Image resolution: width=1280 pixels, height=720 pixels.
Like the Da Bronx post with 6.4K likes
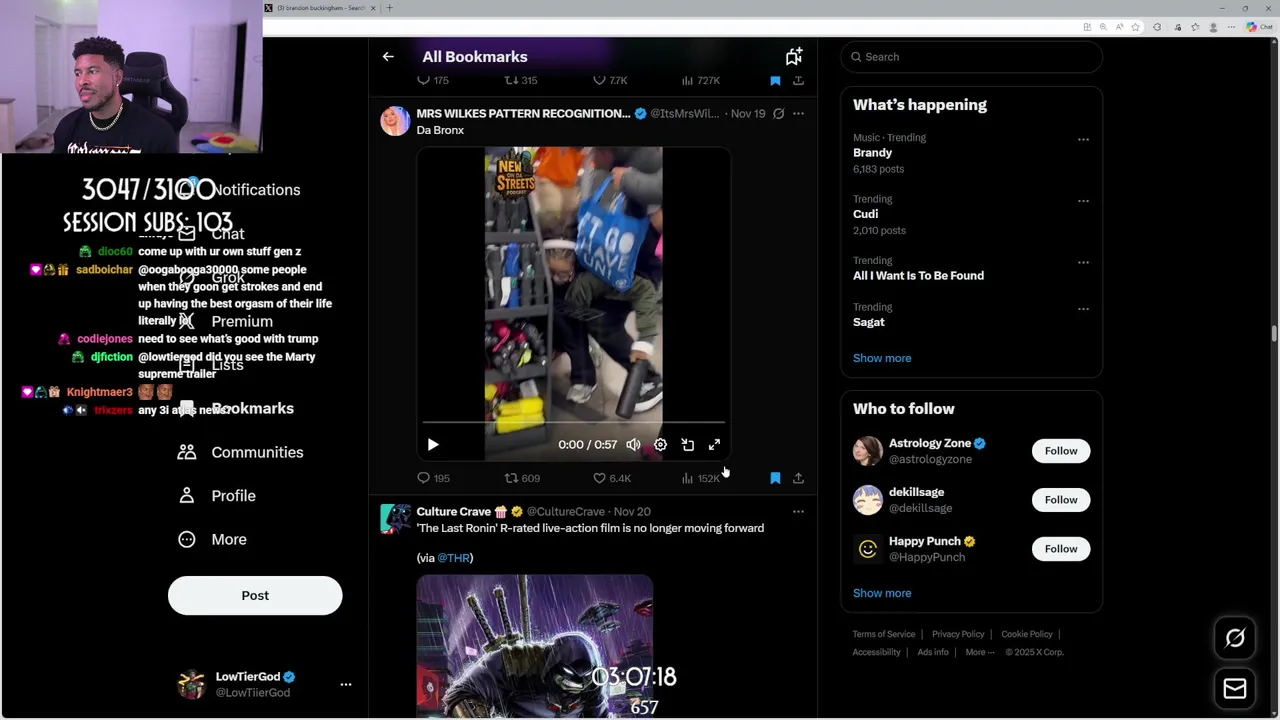tap(612, 478)
